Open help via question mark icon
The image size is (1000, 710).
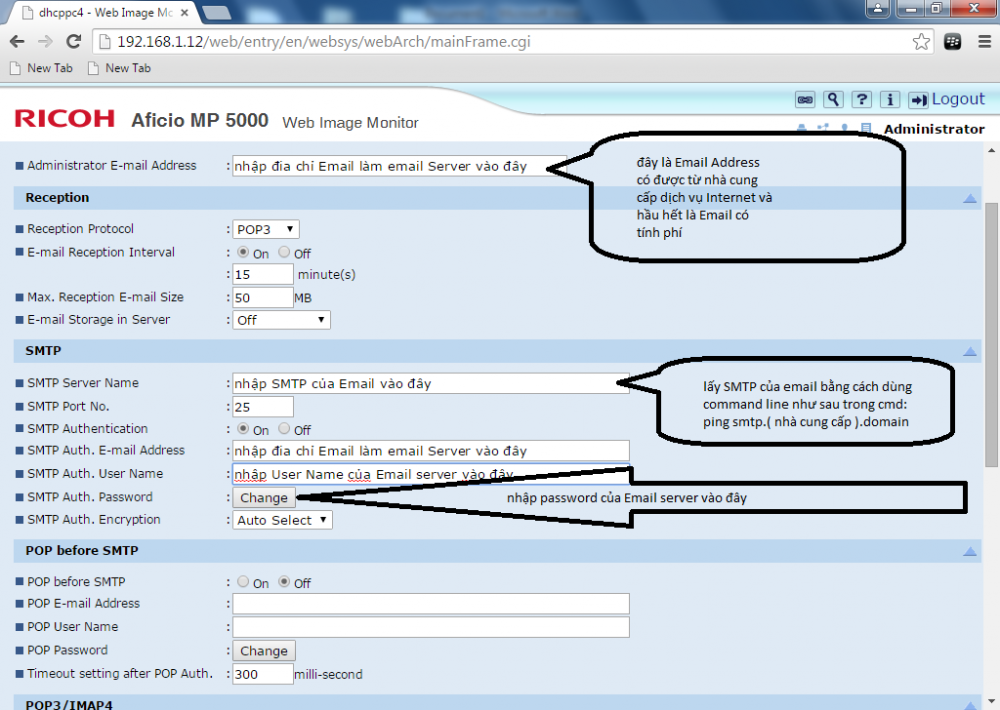861,99
